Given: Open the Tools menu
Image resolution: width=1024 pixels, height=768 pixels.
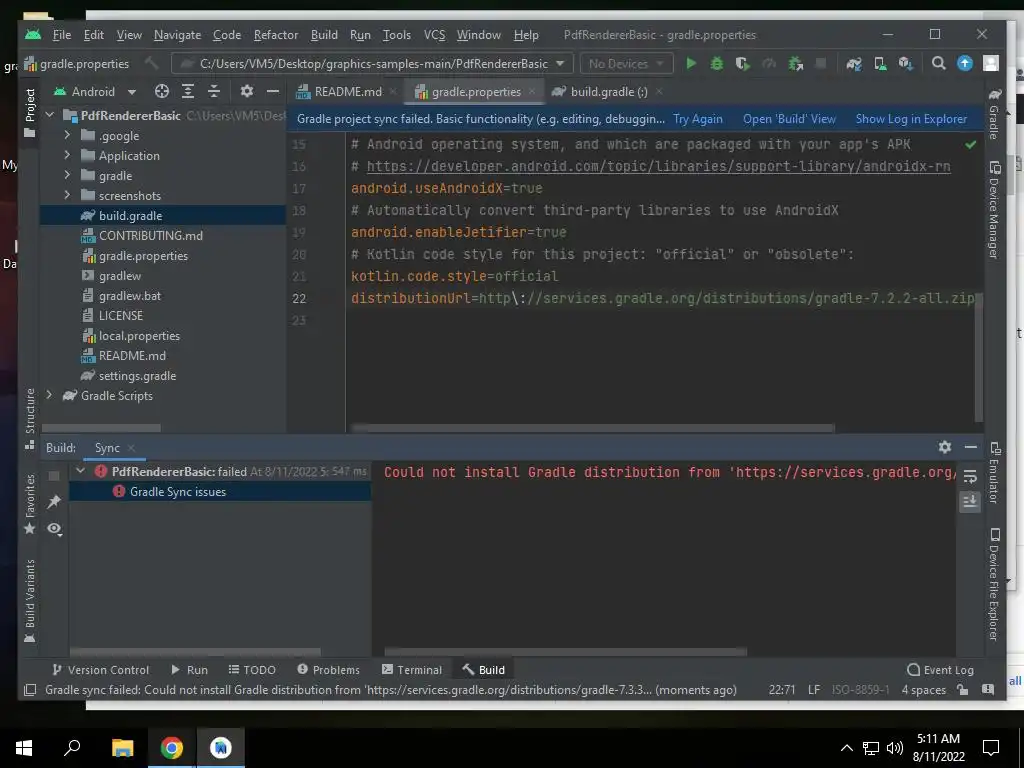Looking at the screenshot, I should 396,35.
